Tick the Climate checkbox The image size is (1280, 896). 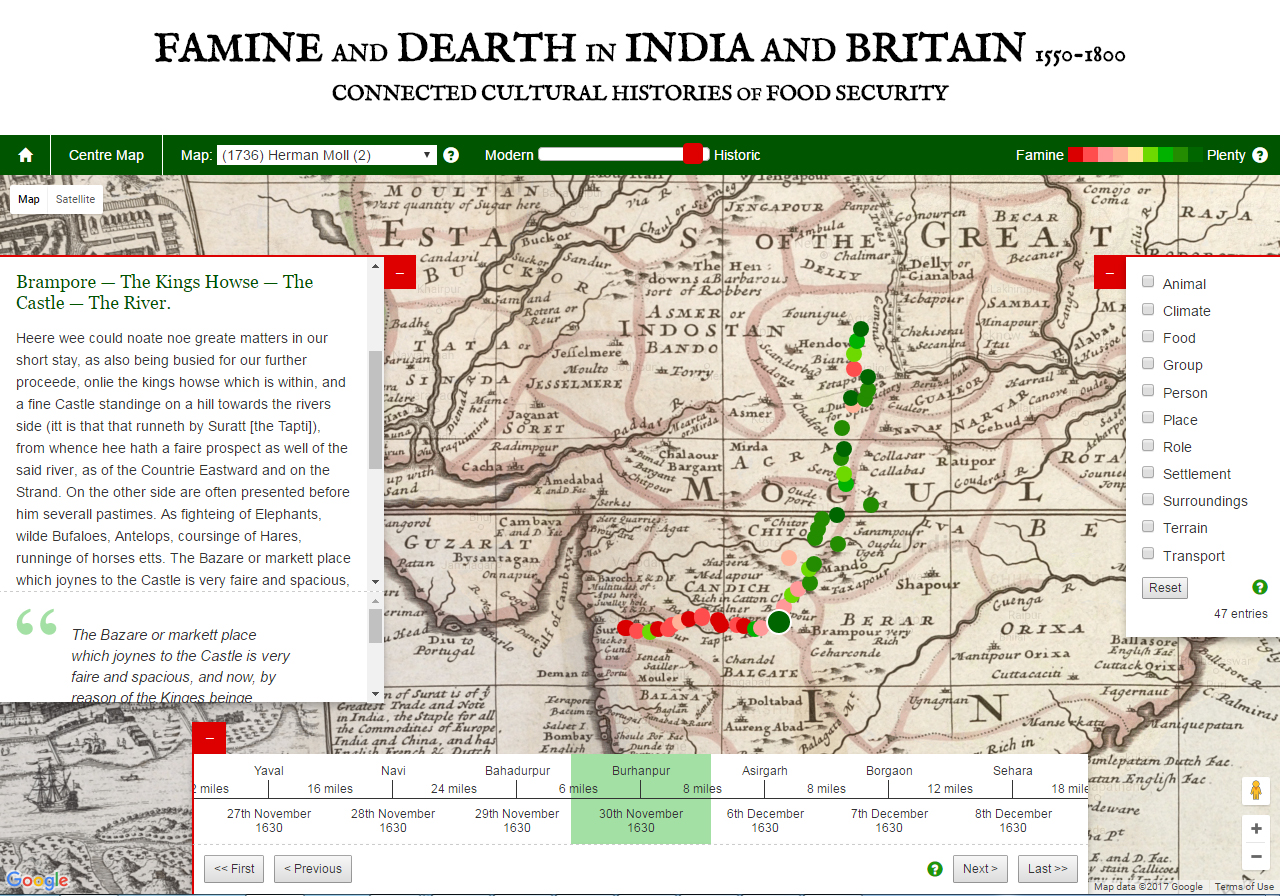pyautogui.click(x=1148, y=310)
